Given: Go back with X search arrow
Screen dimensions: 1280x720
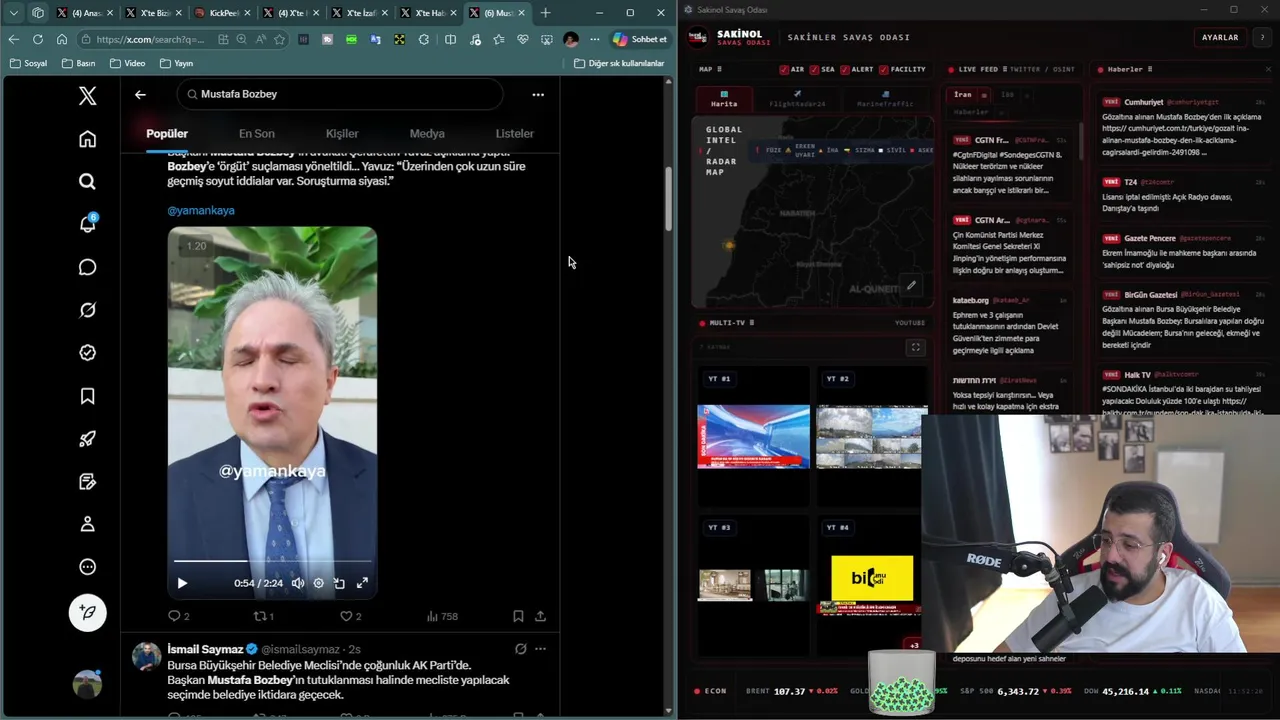Looking at the screenshot, I should [140, 94].
